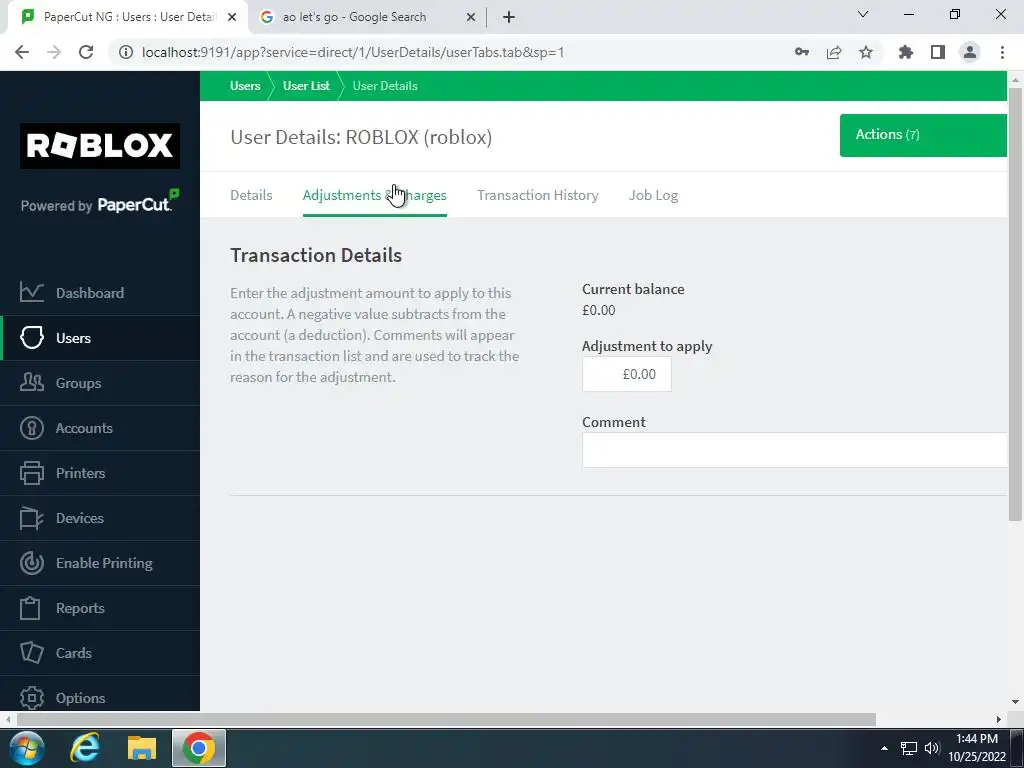This screenshot has height=768, width=1024.
Task: Open a new browser tab
Action: point(509,17)
